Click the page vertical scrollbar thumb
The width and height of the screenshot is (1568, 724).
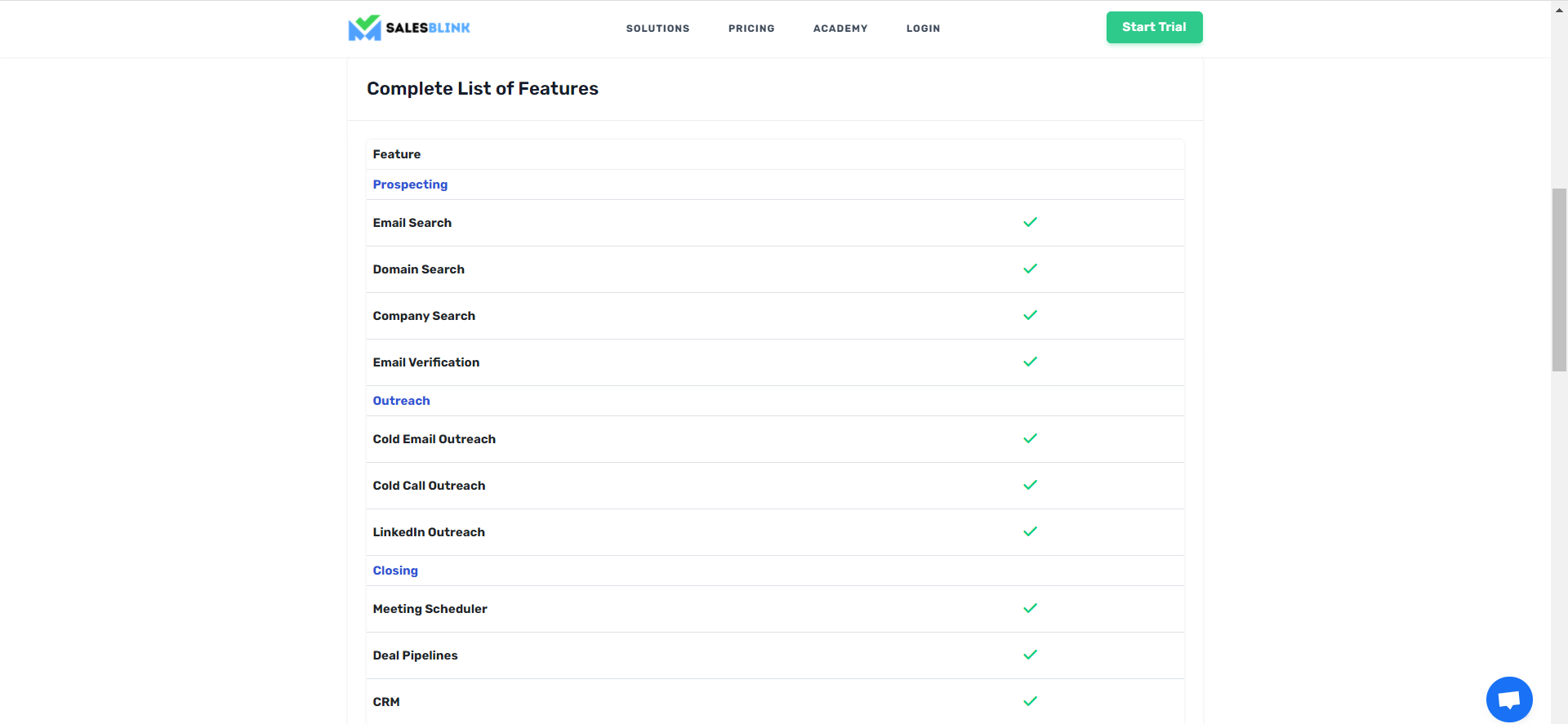1559,279
